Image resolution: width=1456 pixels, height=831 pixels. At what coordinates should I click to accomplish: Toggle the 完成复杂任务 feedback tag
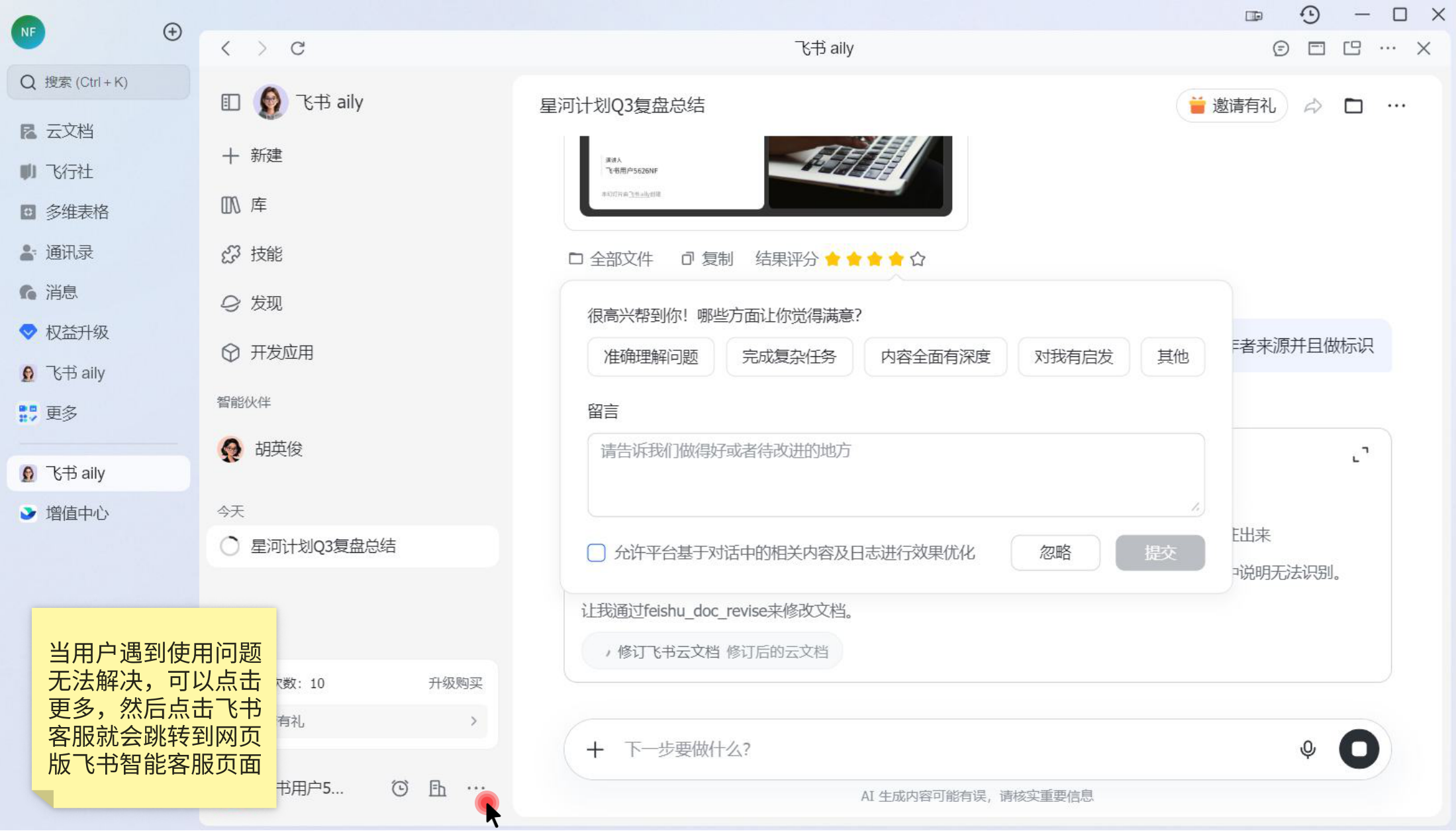tap(789, 357)
